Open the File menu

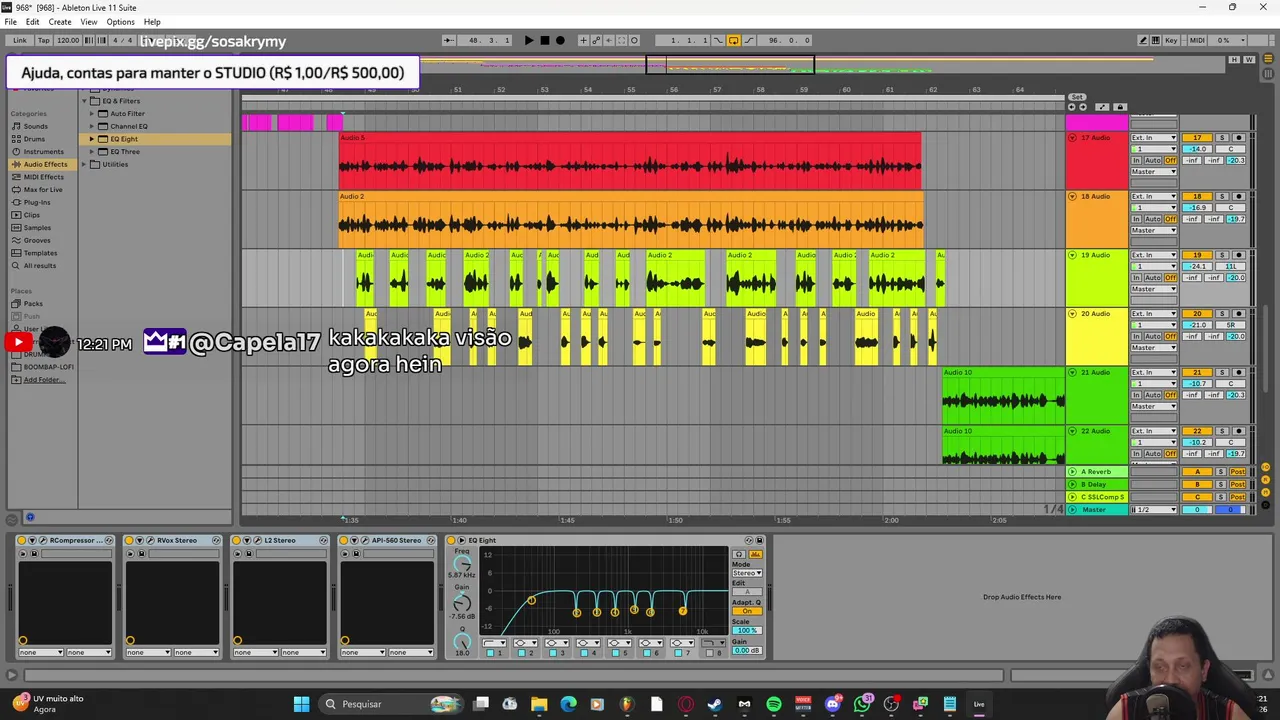click(x=10, y=21)
